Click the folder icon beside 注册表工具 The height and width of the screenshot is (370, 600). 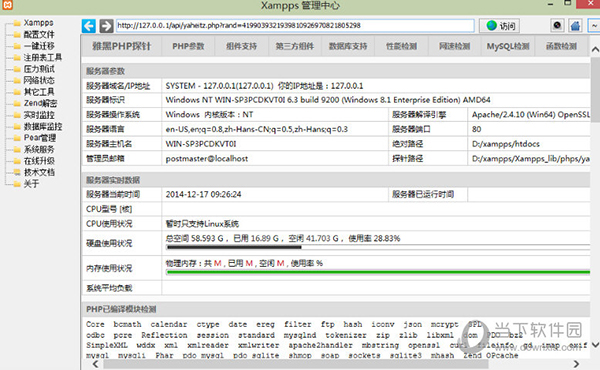coord(17,58)
